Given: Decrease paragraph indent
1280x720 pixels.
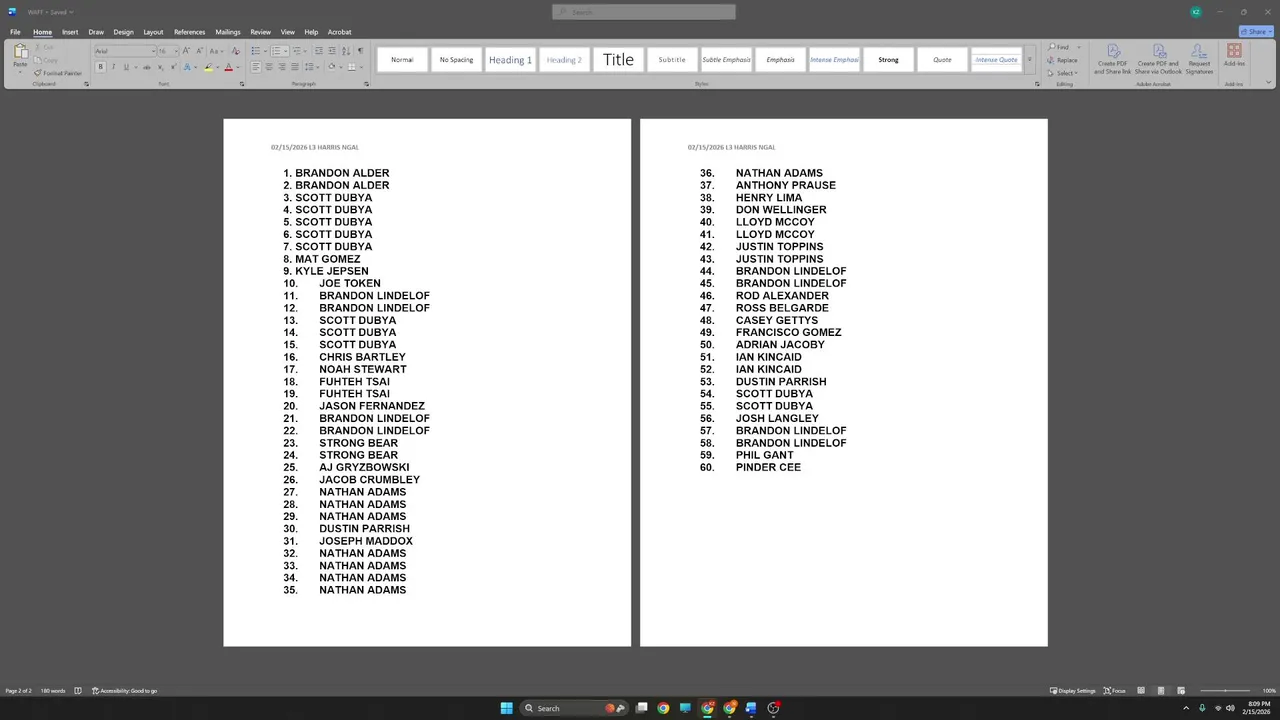Looking at the screenshot, I should (319, 51).
